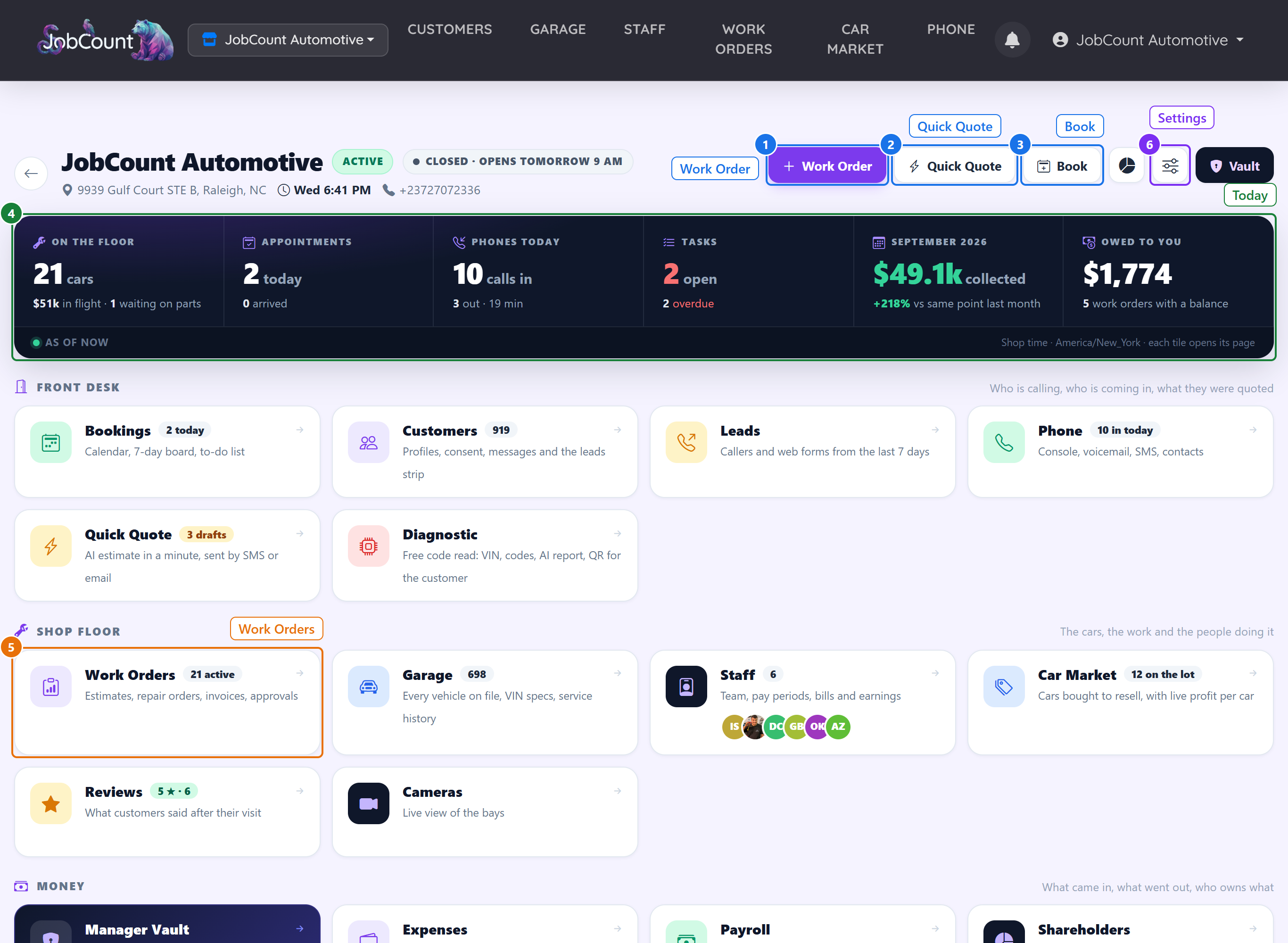Open the Tasks 2 open tile
The height and width of the screenshot is (943, 1288).
pyautogui.click(x=748, y=272)
